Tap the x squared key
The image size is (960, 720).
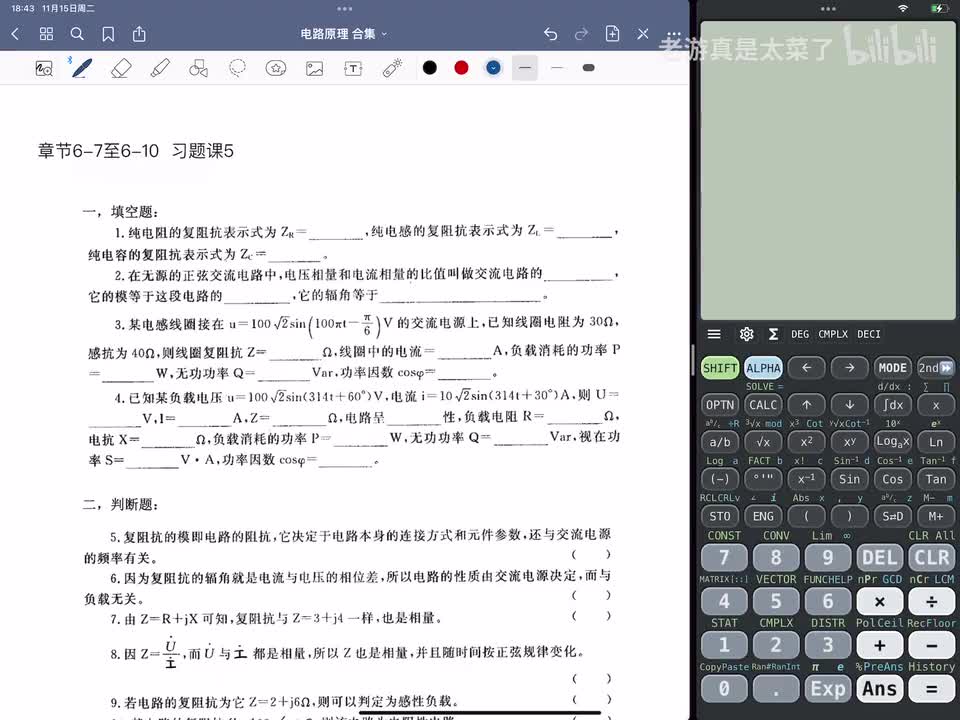[x=806, y=442]
